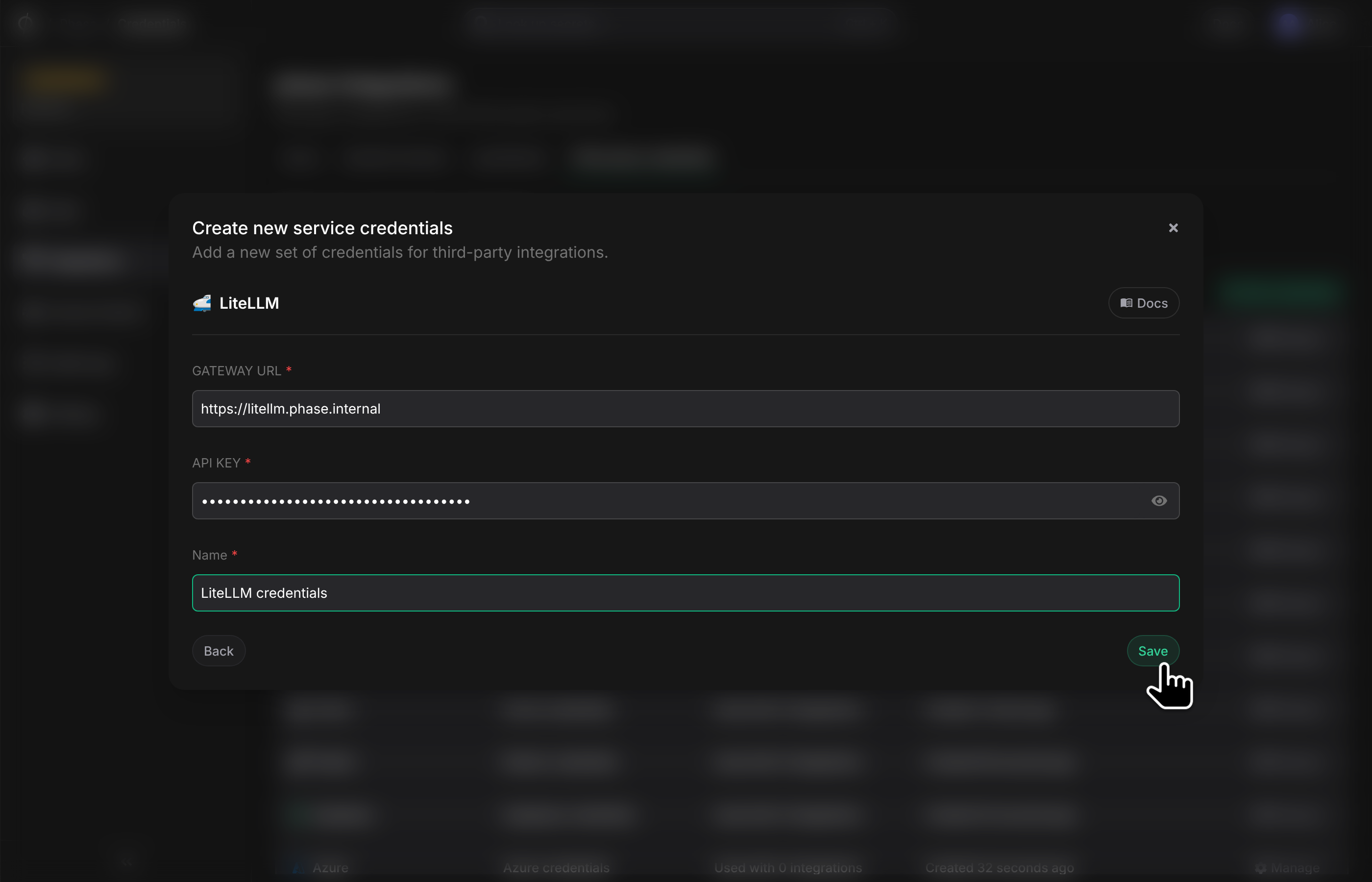
Task: Select the API KEY label
Action: (x=216, y=464)
